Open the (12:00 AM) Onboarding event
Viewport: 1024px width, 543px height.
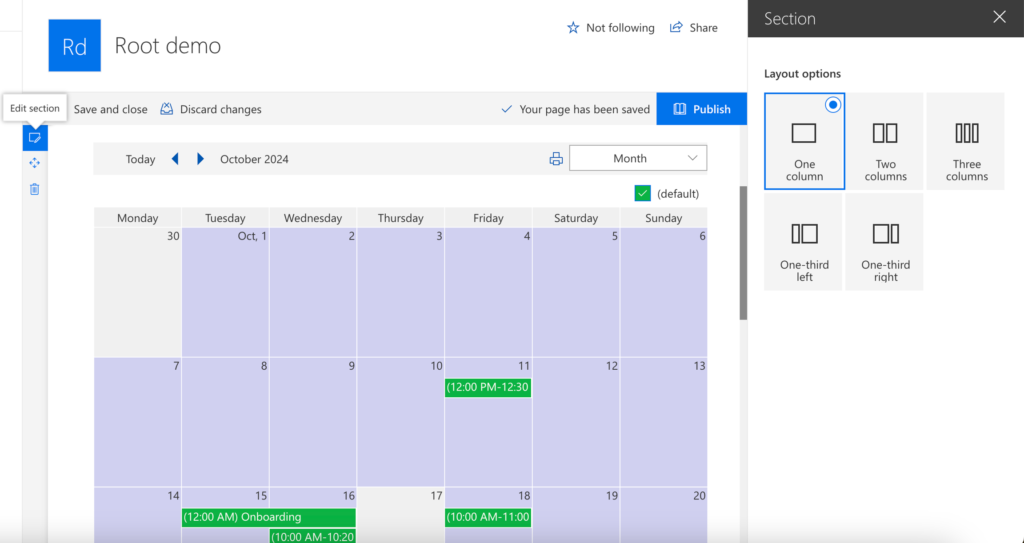point(268,517)
